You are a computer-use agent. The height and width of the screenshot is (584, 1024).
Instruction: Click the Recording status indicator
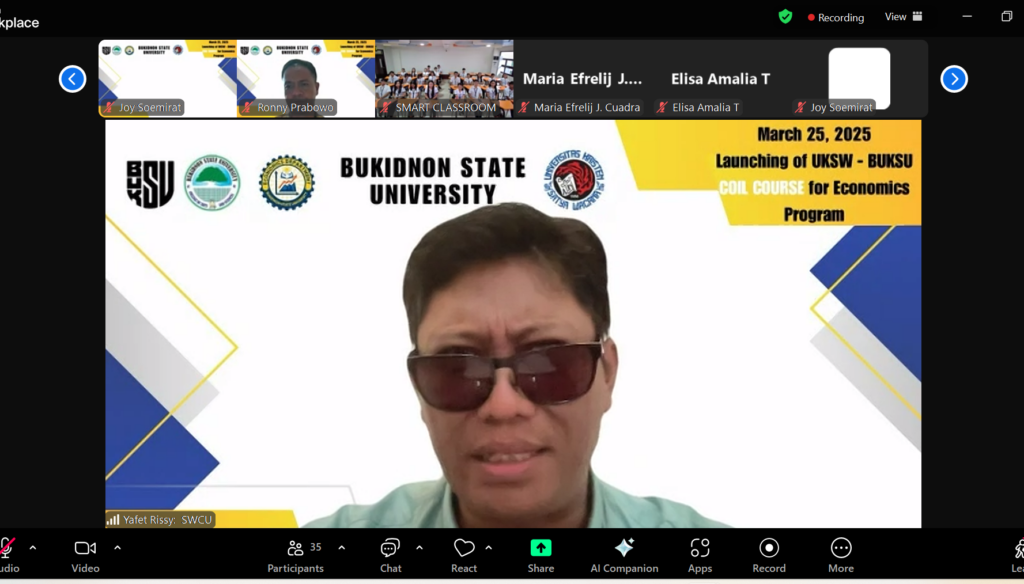click(x=836, y=17)
